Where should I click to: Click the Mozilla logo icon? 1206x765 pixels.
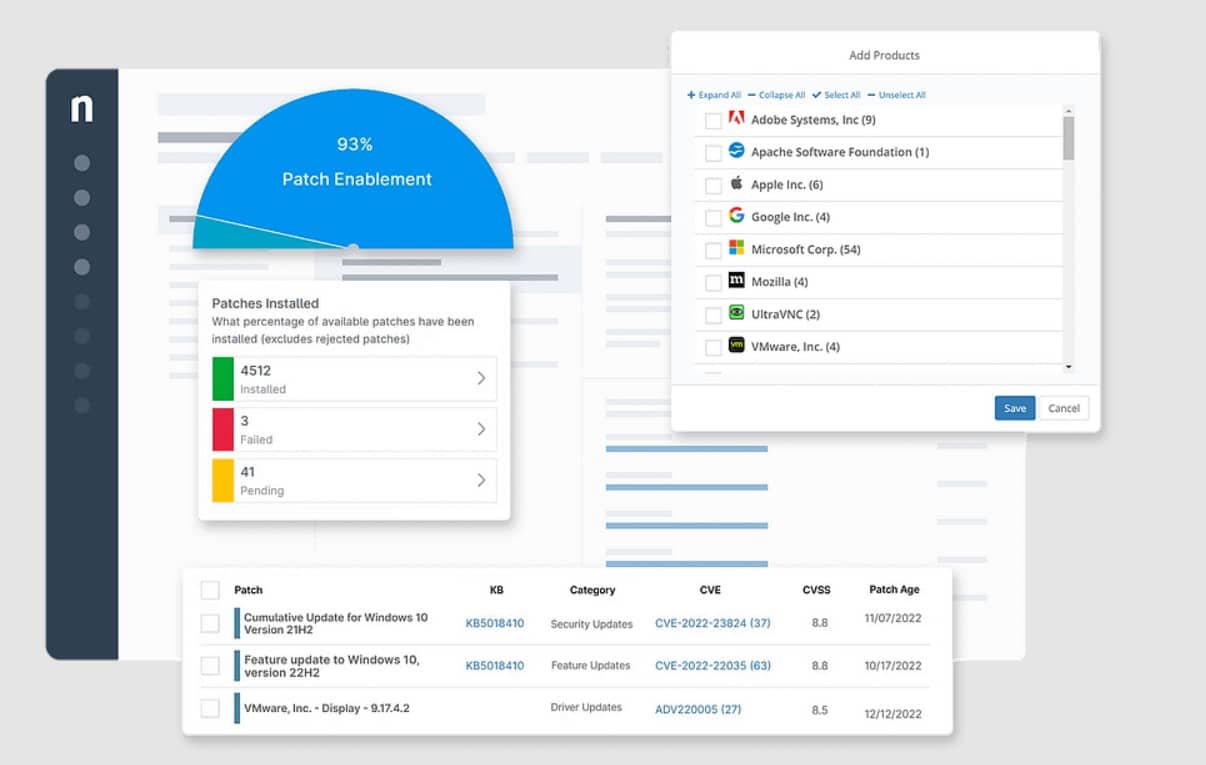click(x=737, y=280)
